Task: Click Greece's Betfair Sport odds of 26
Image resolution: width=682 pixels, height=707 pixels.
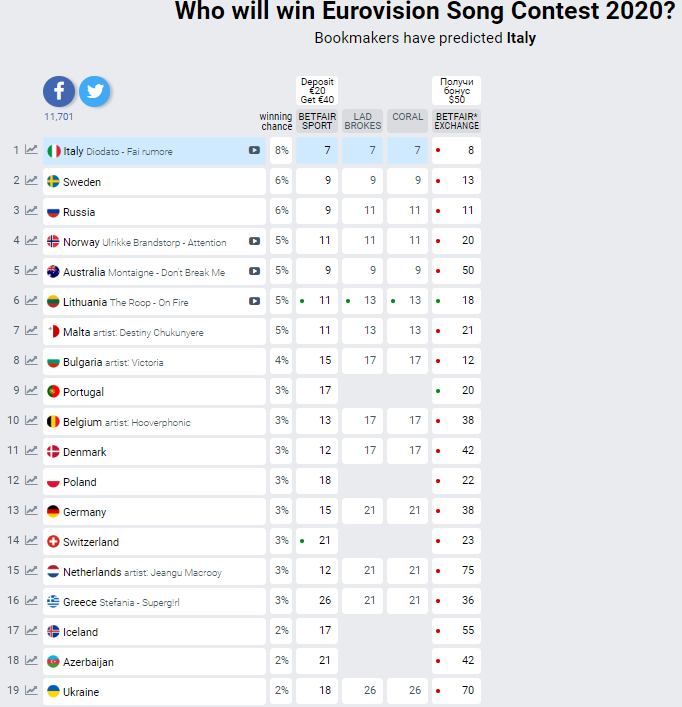Action: click(317, 600)
